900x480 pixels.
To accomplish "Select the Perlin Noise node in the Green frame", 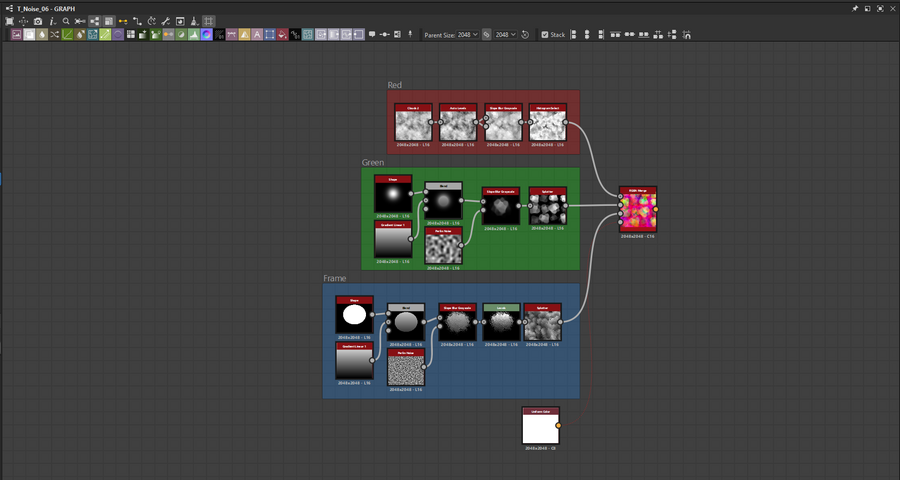I will [x=443, y=245].
